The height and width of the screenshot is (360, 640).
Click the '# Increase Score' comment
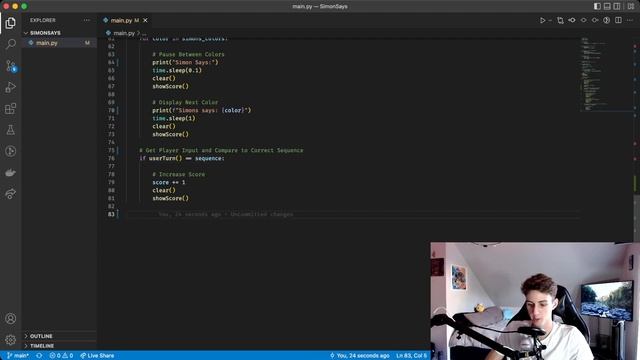pyautogui.click(x=178, y=174)
